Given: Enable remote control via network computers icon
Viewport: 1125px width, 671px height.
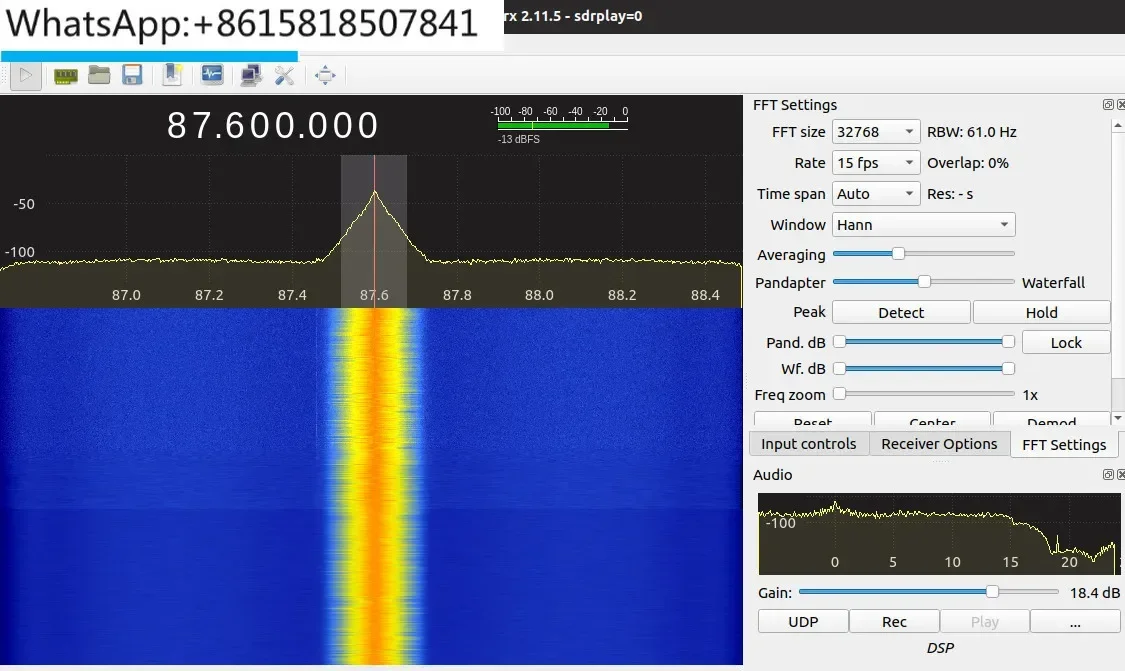Looking at the screenshot, I should pyautogui.click(x=250, y=75).
